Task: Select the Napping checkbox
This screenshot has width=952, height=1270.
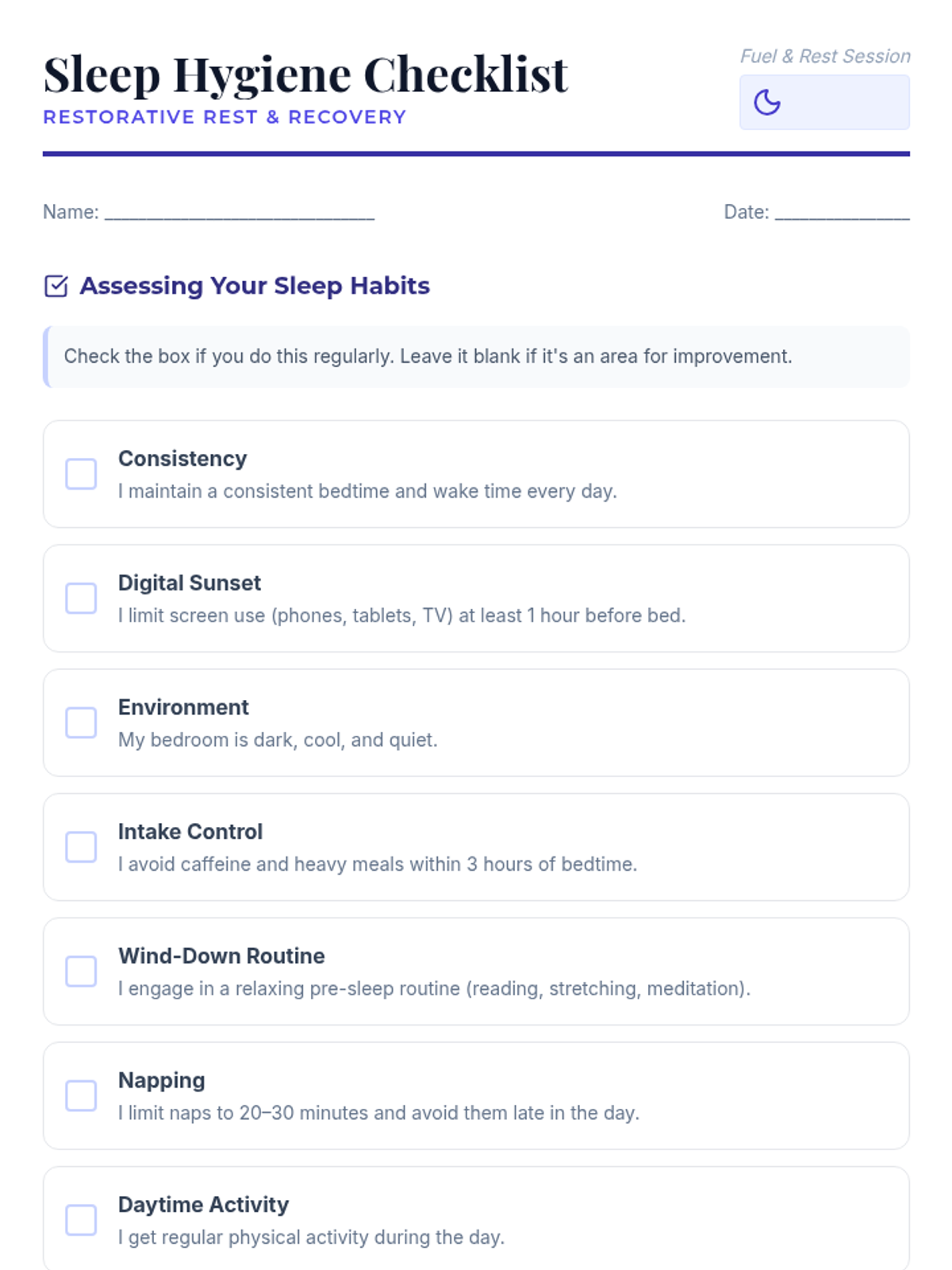Action: click(x=81, y=1096)
